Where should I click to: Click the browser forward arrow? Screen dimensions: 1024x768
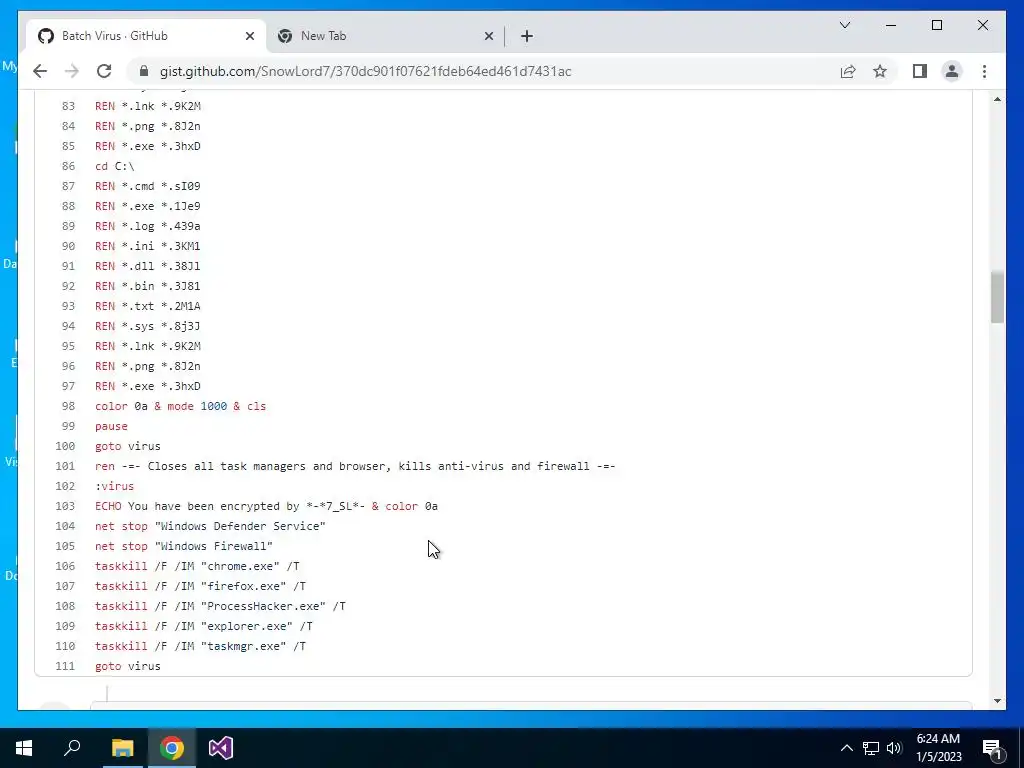tap(72, 71)
